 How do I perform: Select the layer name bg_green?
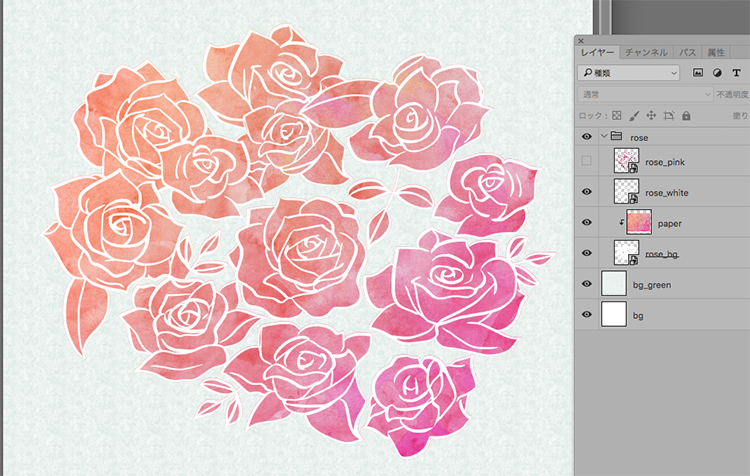coord(651,285)
